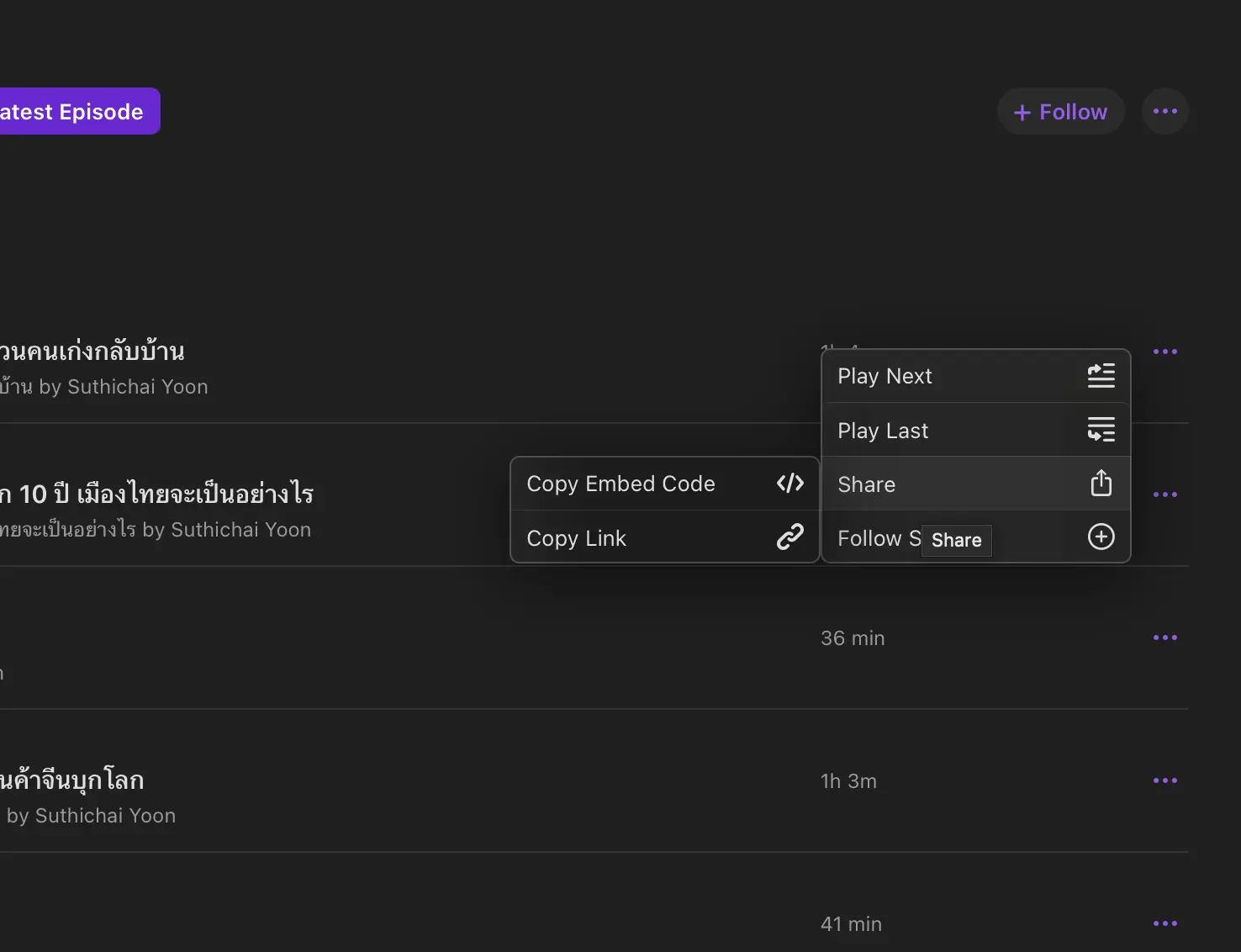Open the episode titled 10 ปี เมืองไทยจะเป็นอย่างไร
This screenshot has height=952, width=1241.
point(160,494)
